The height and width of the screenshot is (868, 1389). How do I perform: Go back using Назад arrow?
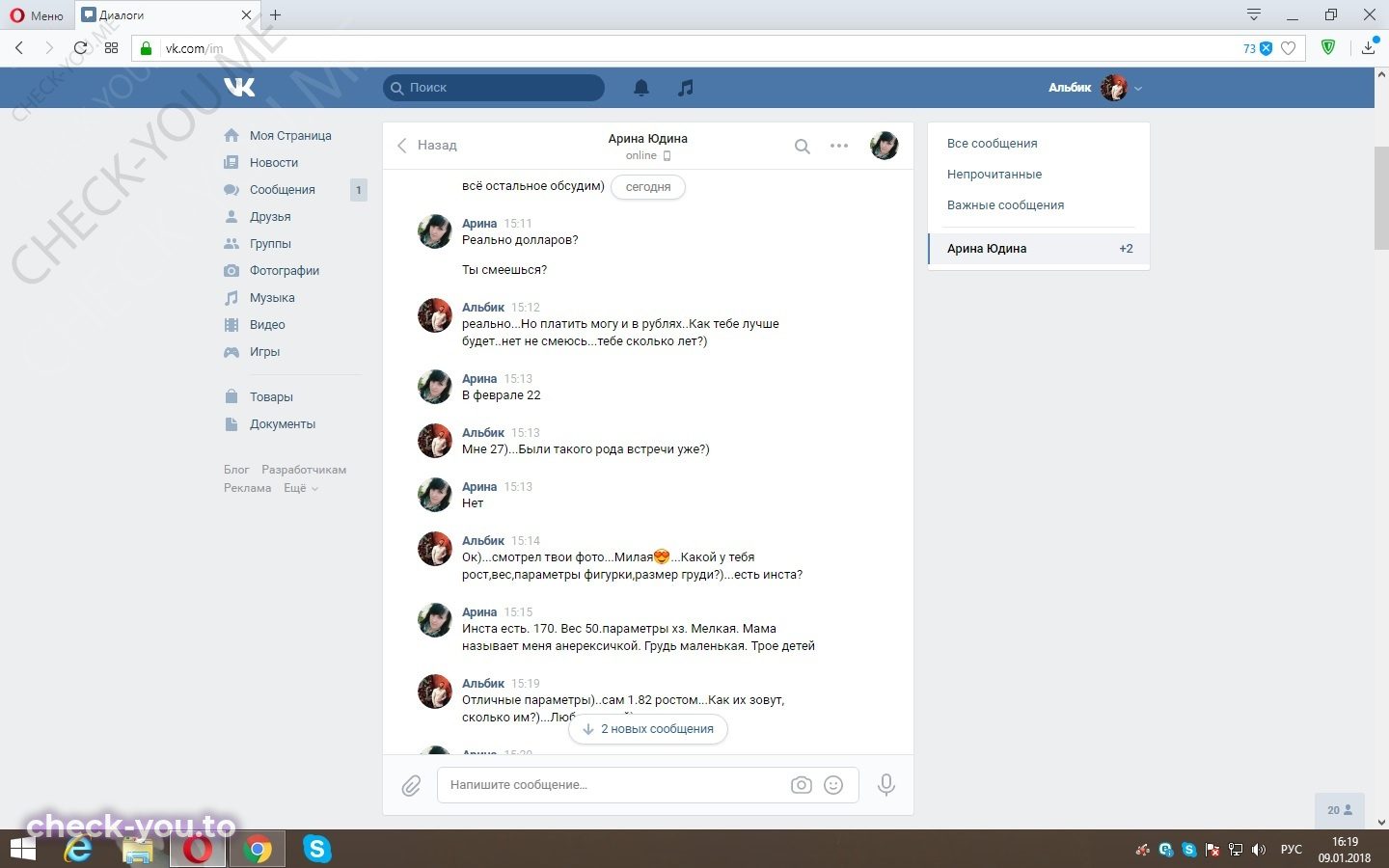coord(427,146)
